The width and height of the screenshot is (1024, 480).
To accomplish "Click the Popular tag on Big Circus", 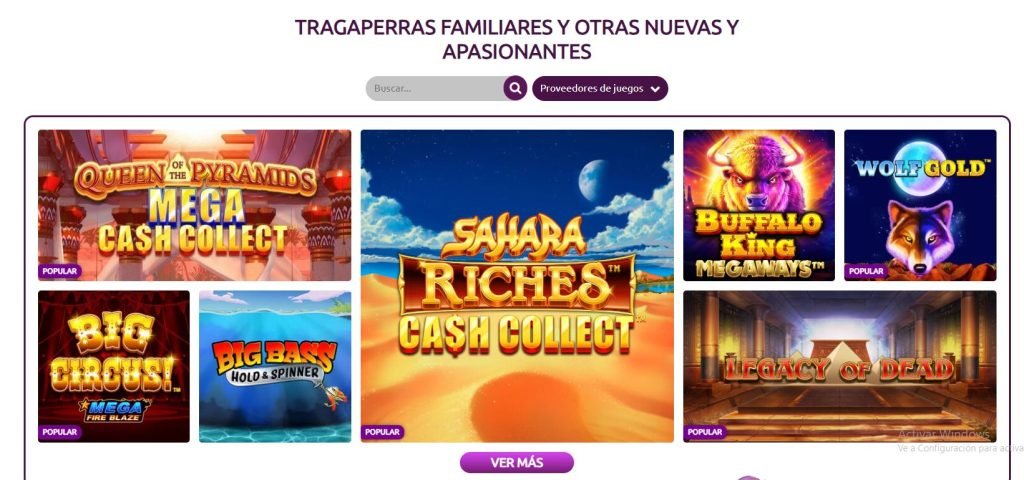I will [59, 432].
